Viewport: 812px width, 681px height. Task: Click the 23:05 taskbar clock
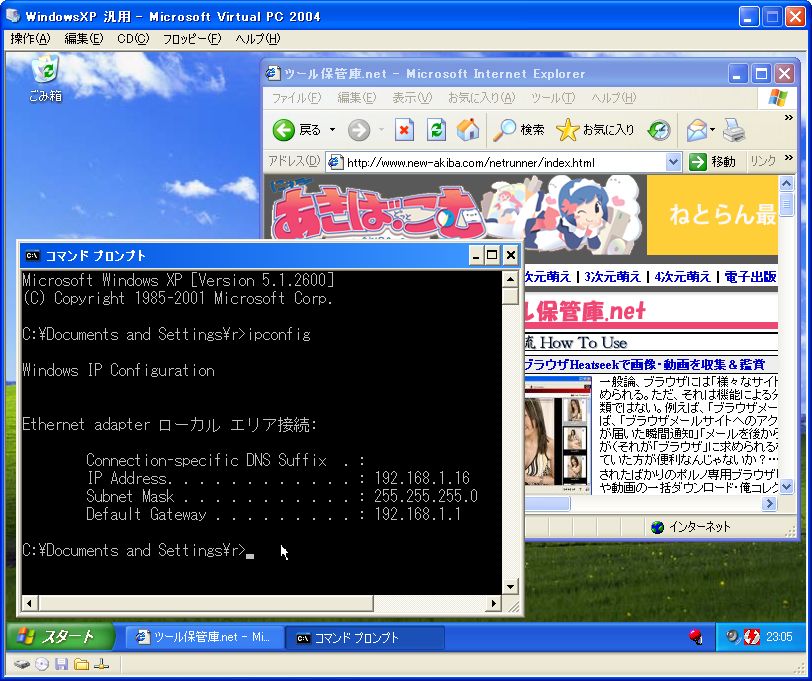pos(778,637)
